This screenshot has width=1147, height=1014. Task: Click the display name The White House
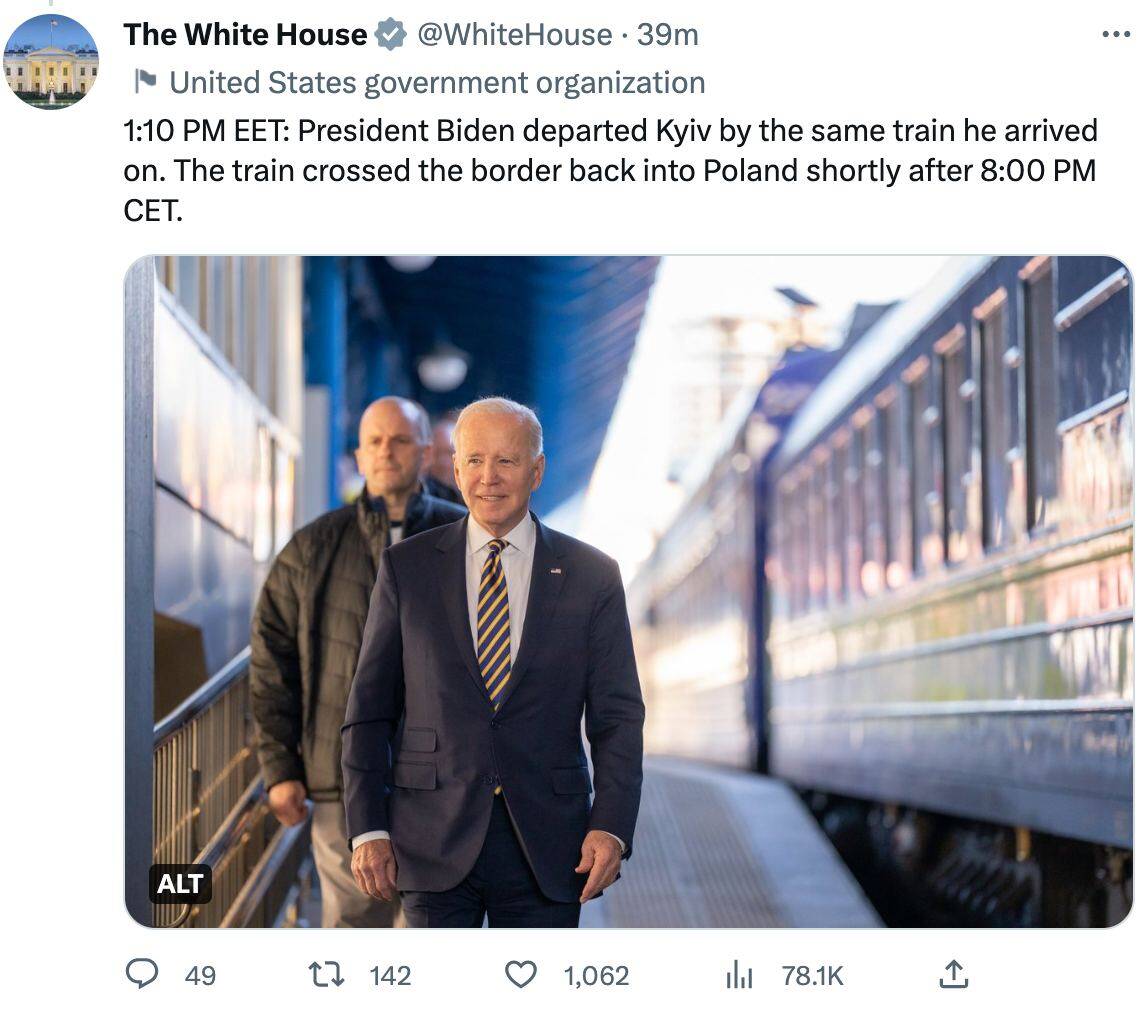point(245,35)
